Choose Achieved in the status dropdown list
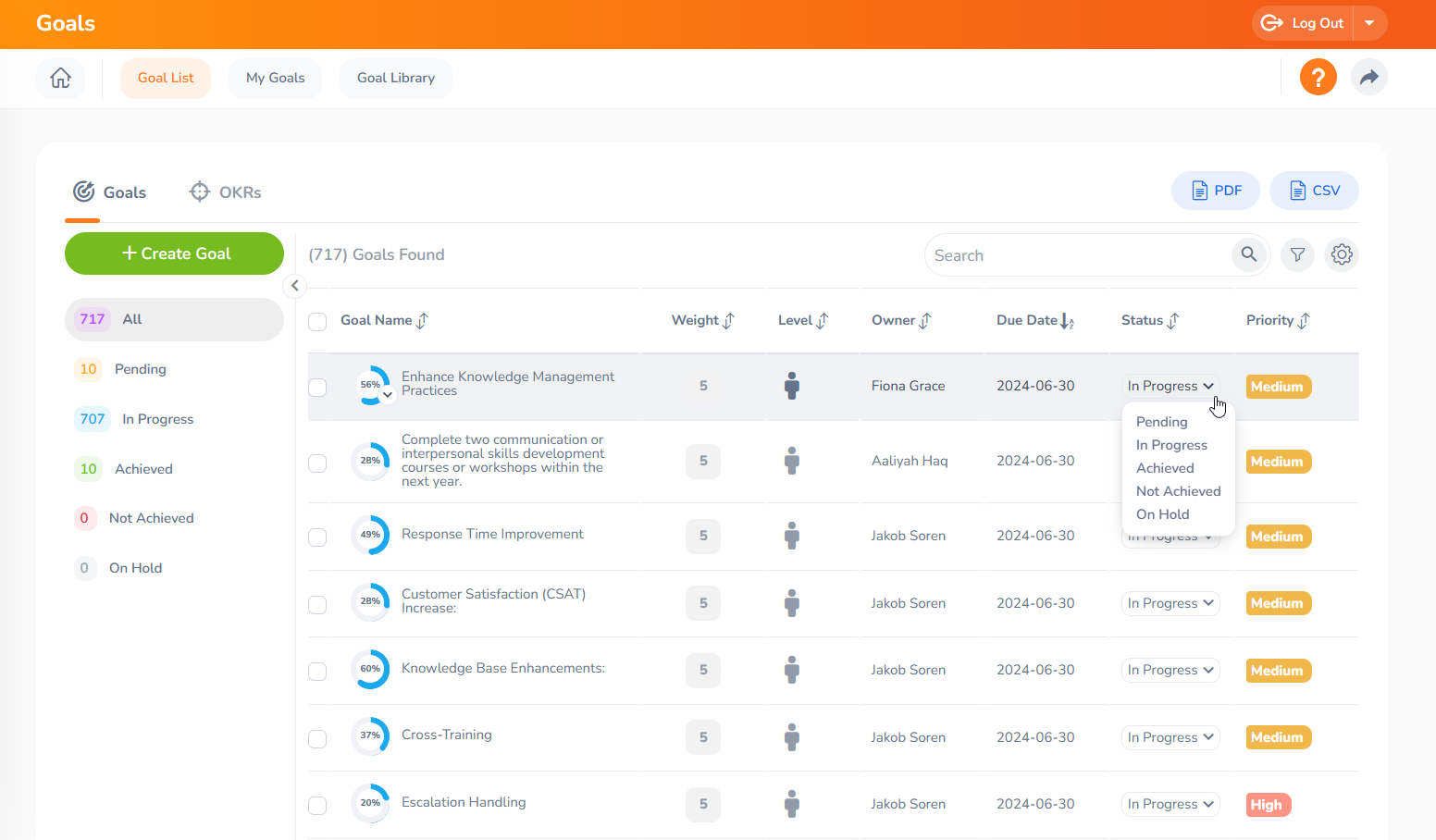Viewport: 1436px width, 840px height. coord(1165,468)
